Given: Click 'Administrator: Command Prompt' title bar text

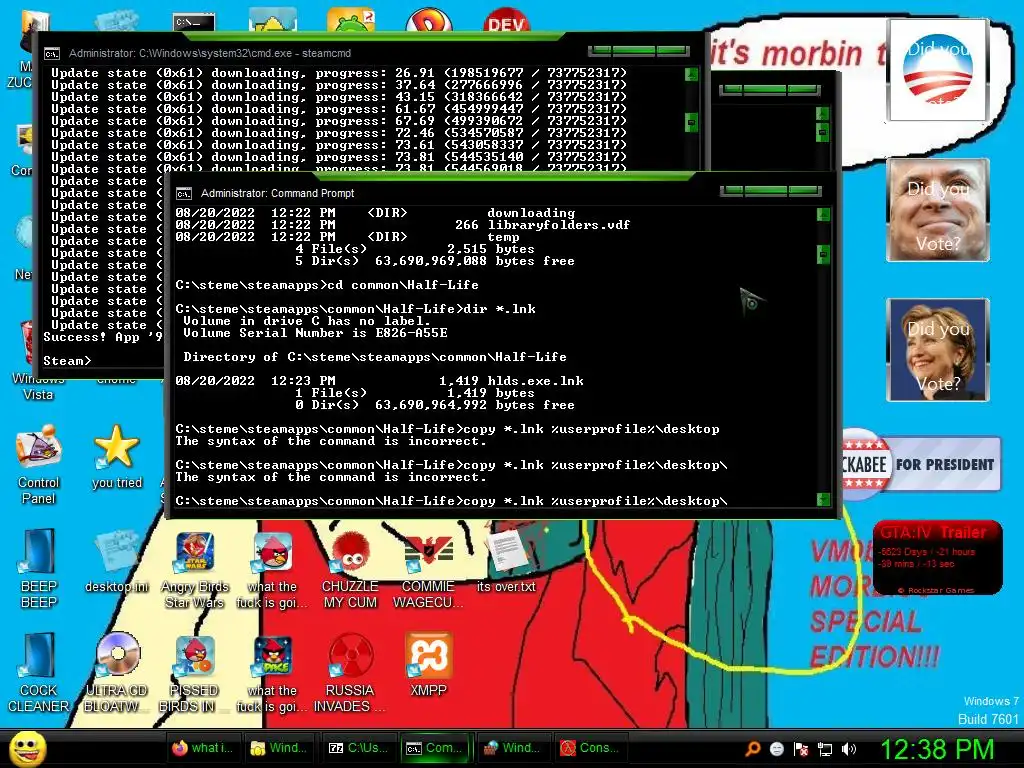Looking at the screenshot, I should [x=278, y=193].
